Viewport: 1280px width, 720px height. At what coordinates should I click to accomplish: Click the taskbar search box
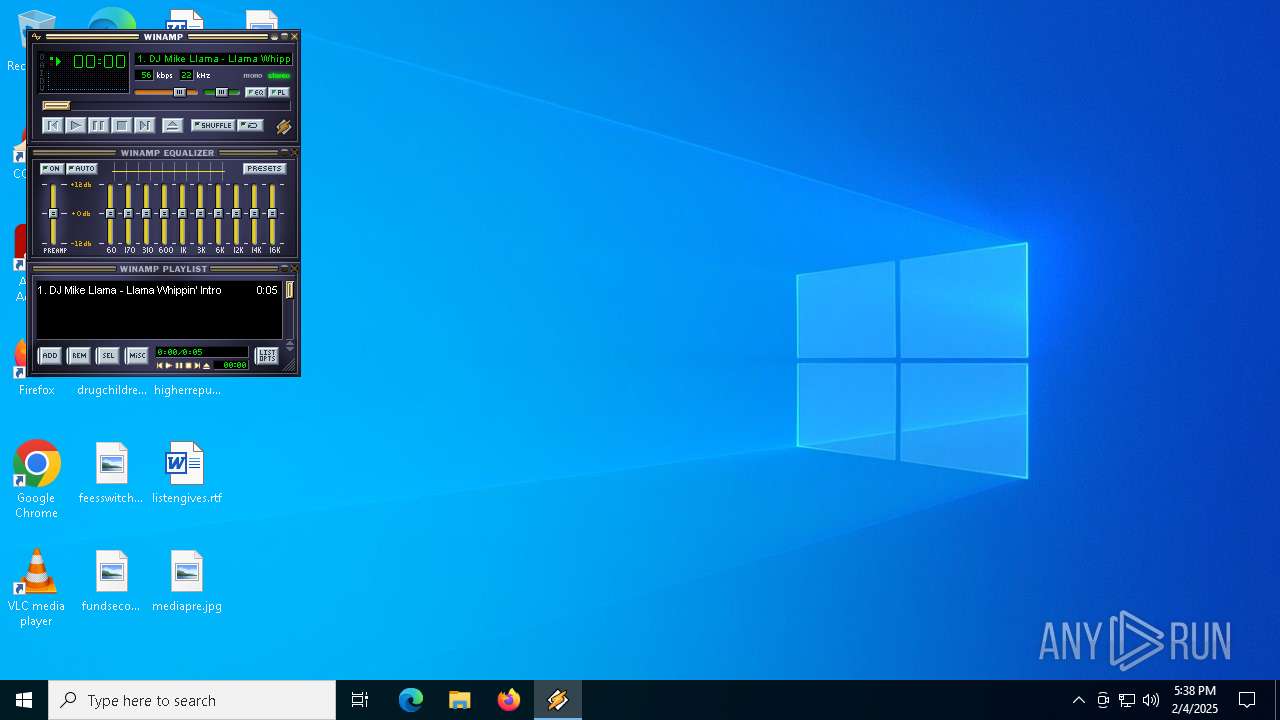pos(192,700)
